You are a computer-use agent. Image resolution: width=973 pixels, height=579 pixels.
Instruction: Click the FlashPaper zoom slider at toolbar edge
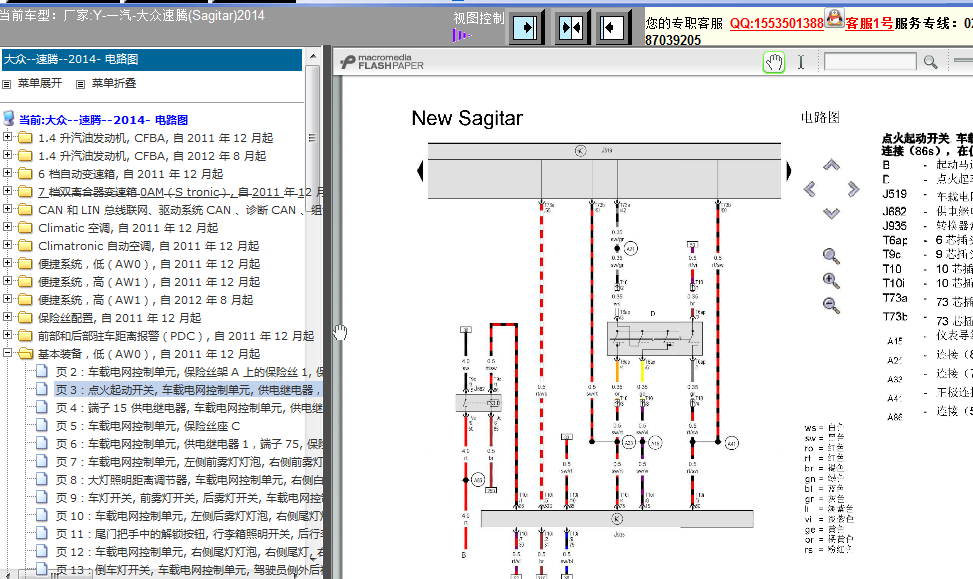click(x=963, y=60)
